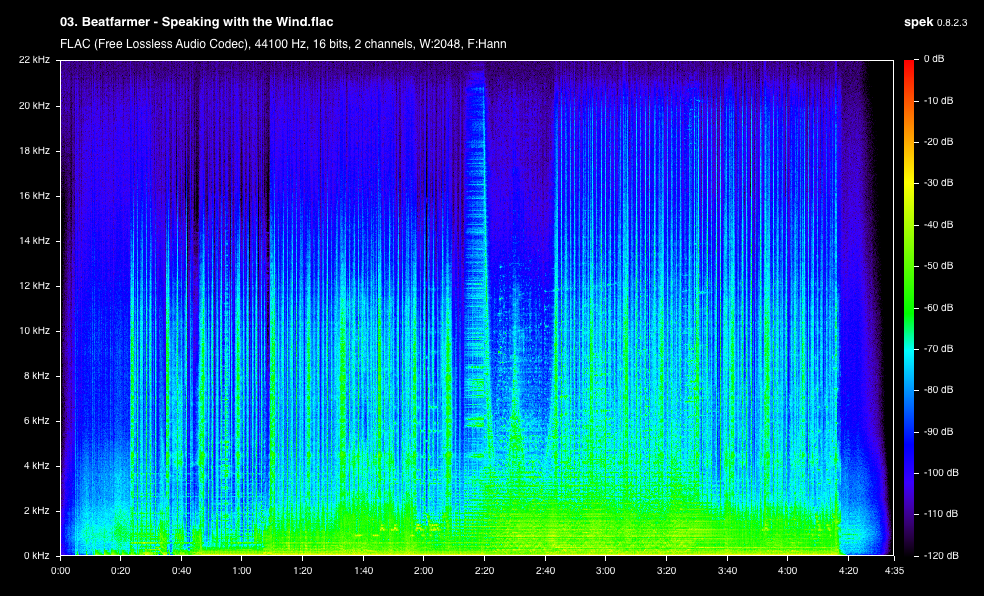This screenshot has width=984, height=596.
Task: Click the 0:00 time axis marker
Action: (x=60, y=570)
